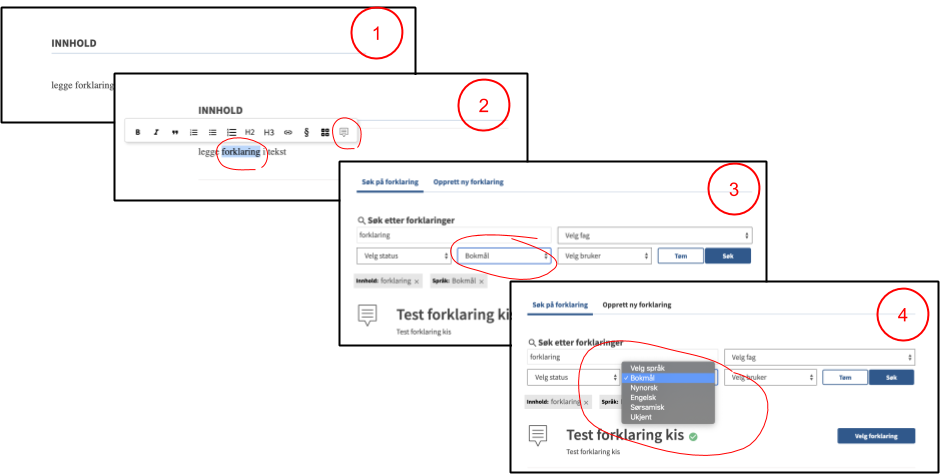The height and width of the screenshot is (476, 940).
Task: Focus the forklaring search field in step 4
Action: (622, 357)
